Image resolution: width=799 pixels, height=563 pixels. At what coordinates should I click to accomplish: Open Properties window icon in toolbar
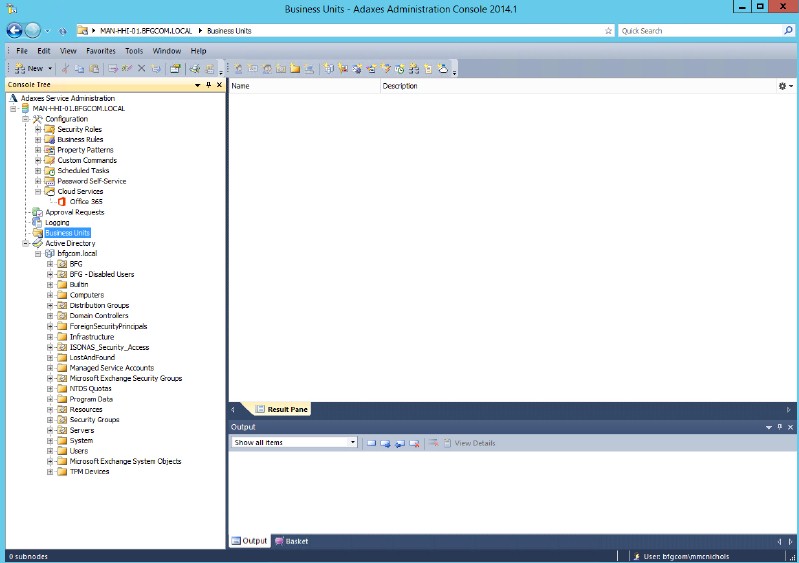pyautogui.click(x=175, y=68)
